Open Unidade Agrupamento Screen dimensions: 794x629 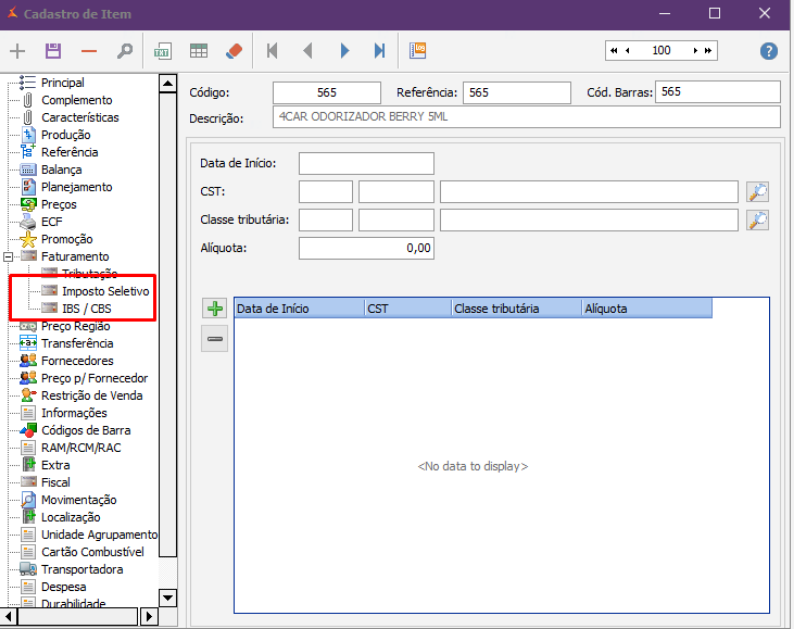pyautogui.click(x=100, y=535)
